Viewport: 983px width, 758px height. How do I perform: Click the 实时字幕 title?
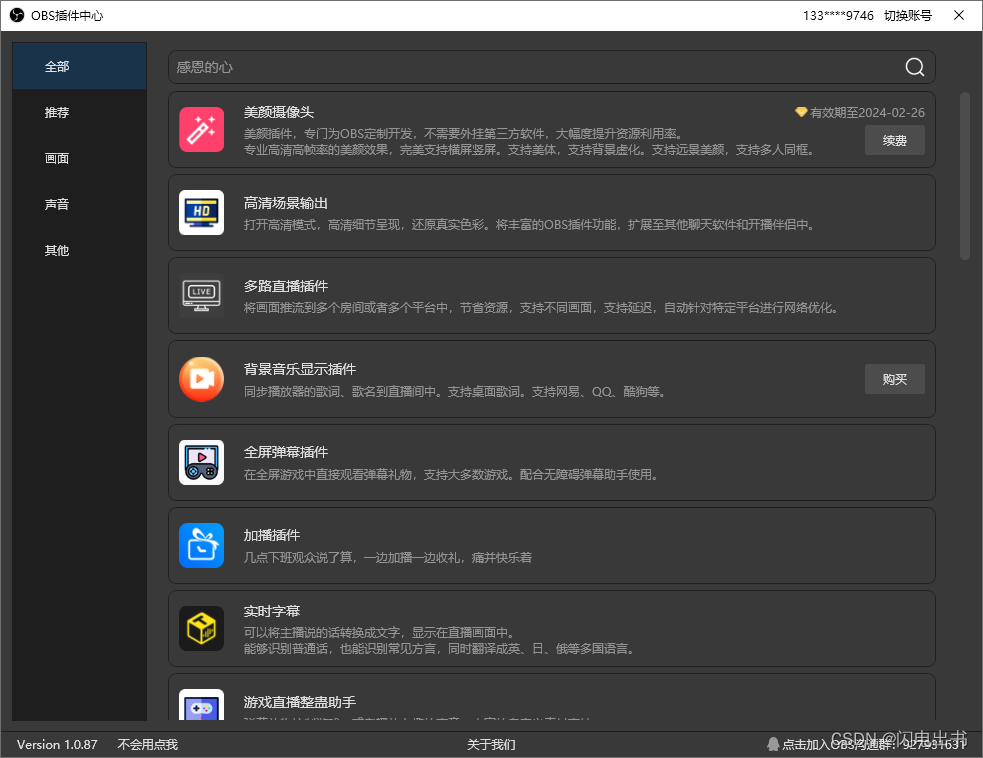coord(271,611)
